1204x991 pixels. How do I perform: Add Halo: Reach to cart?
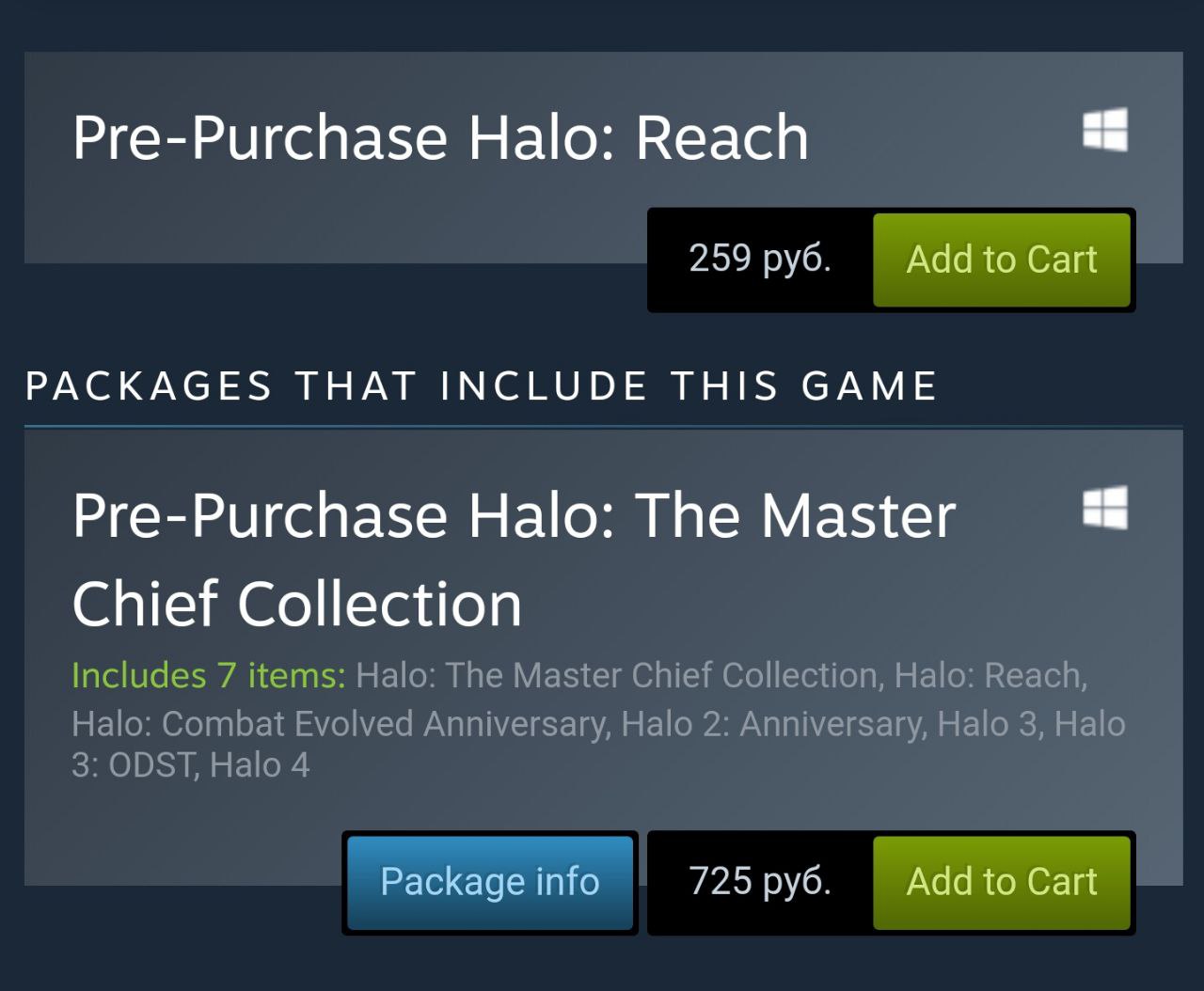tap(1001, 260)
